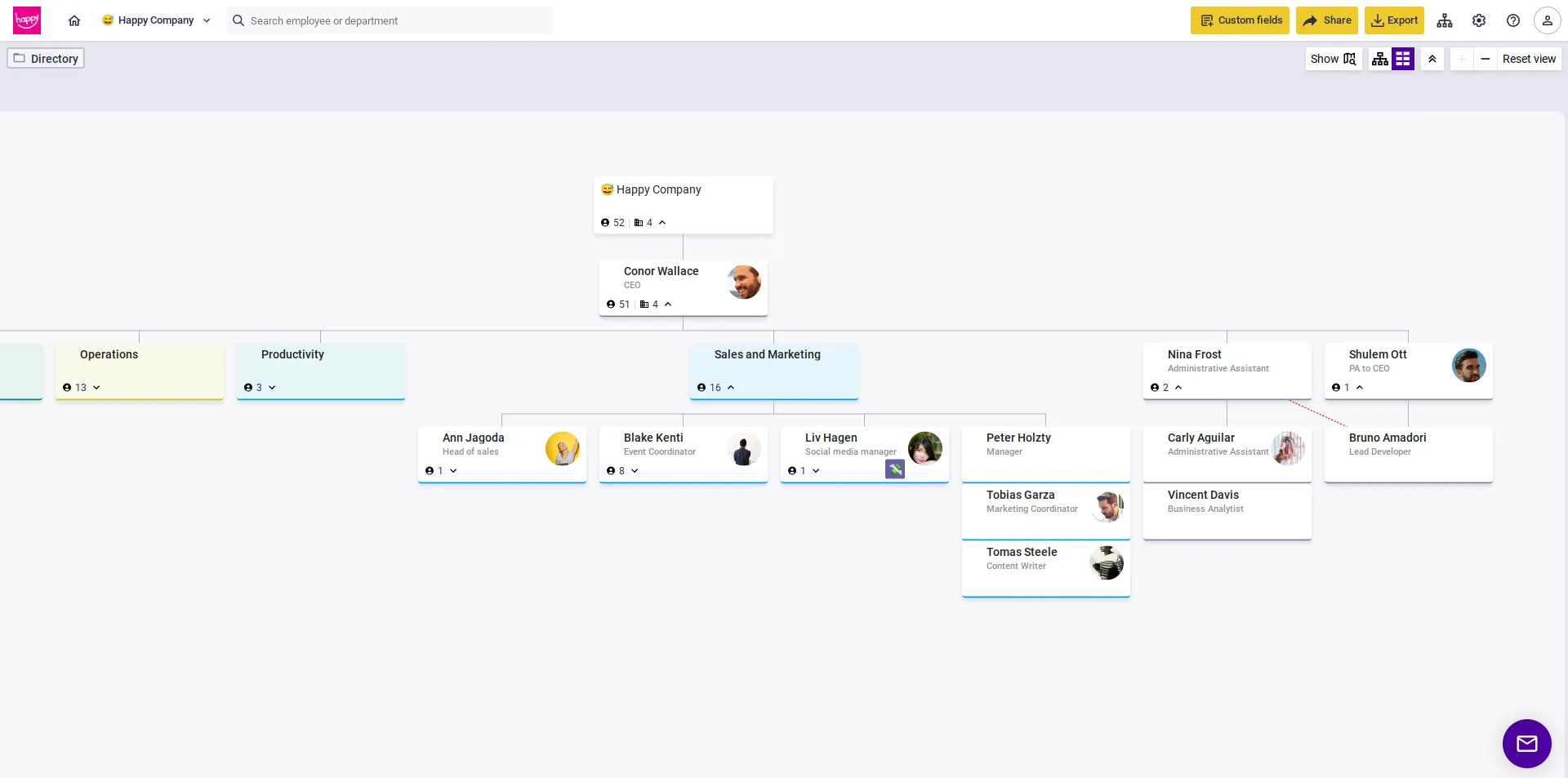Open the purple mail chat bubble

click(x=1527, y=744)
